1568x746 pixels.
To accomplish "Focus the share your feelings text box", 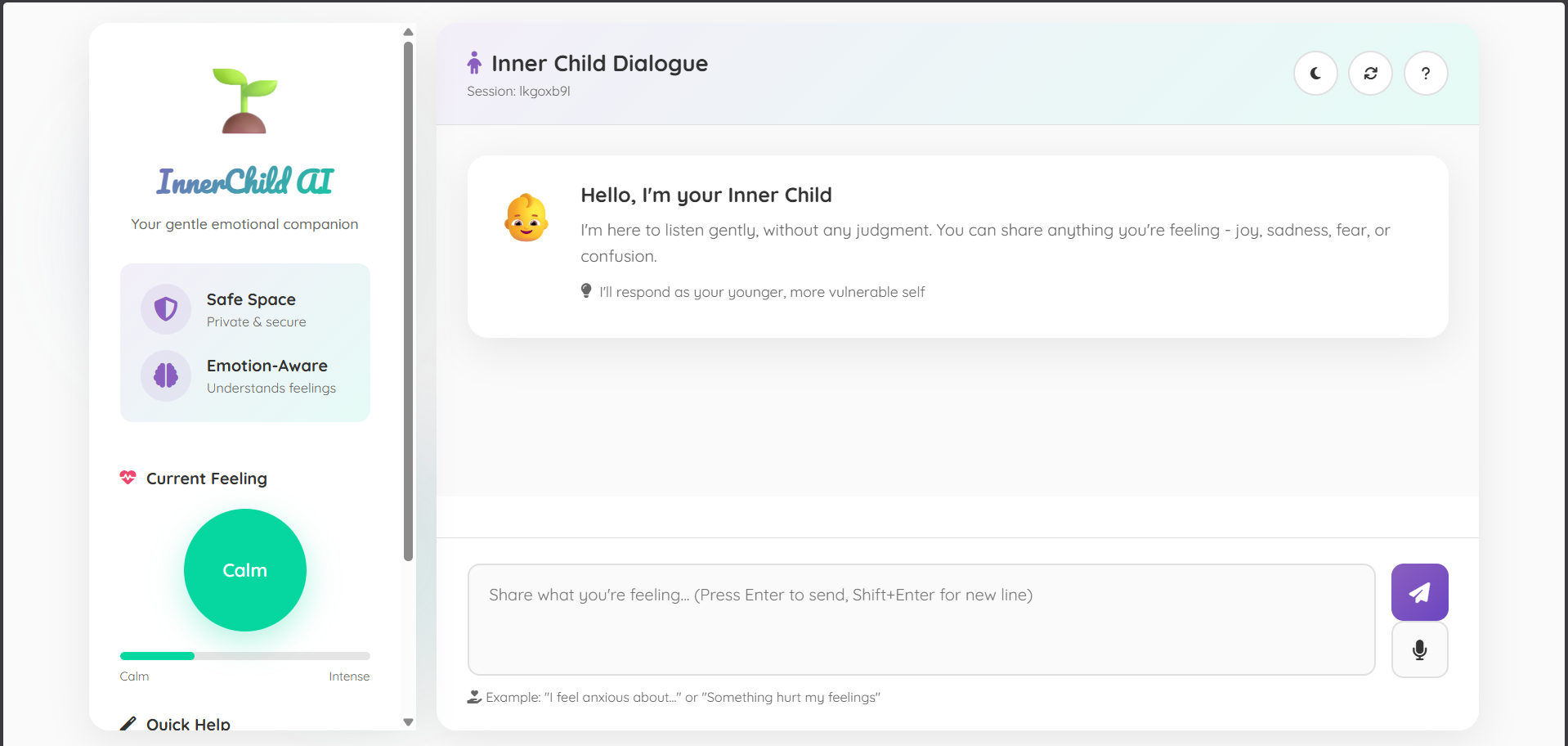I will point(921,619).
